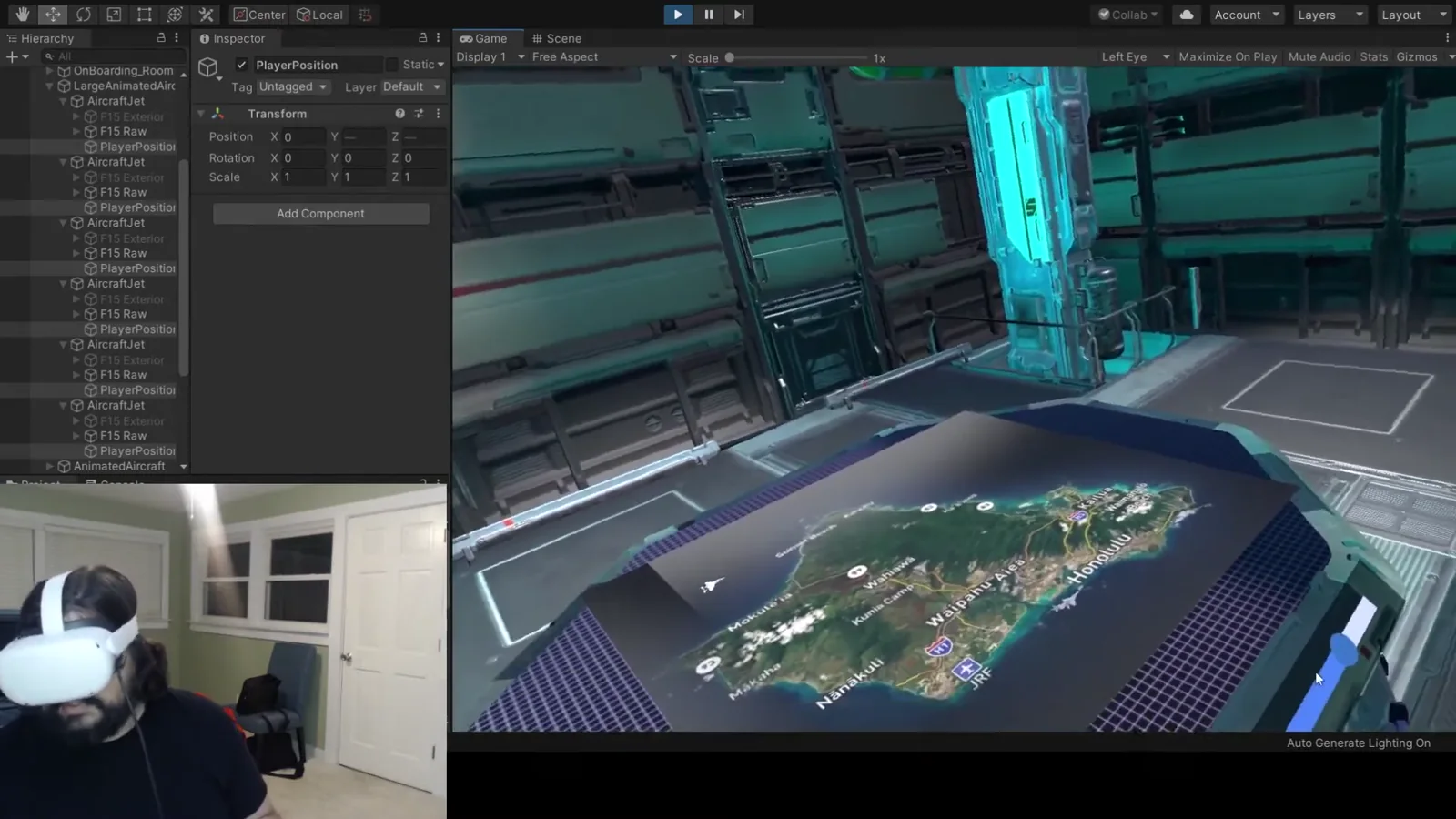Open the Layout dropdown

coord(1413,15)
